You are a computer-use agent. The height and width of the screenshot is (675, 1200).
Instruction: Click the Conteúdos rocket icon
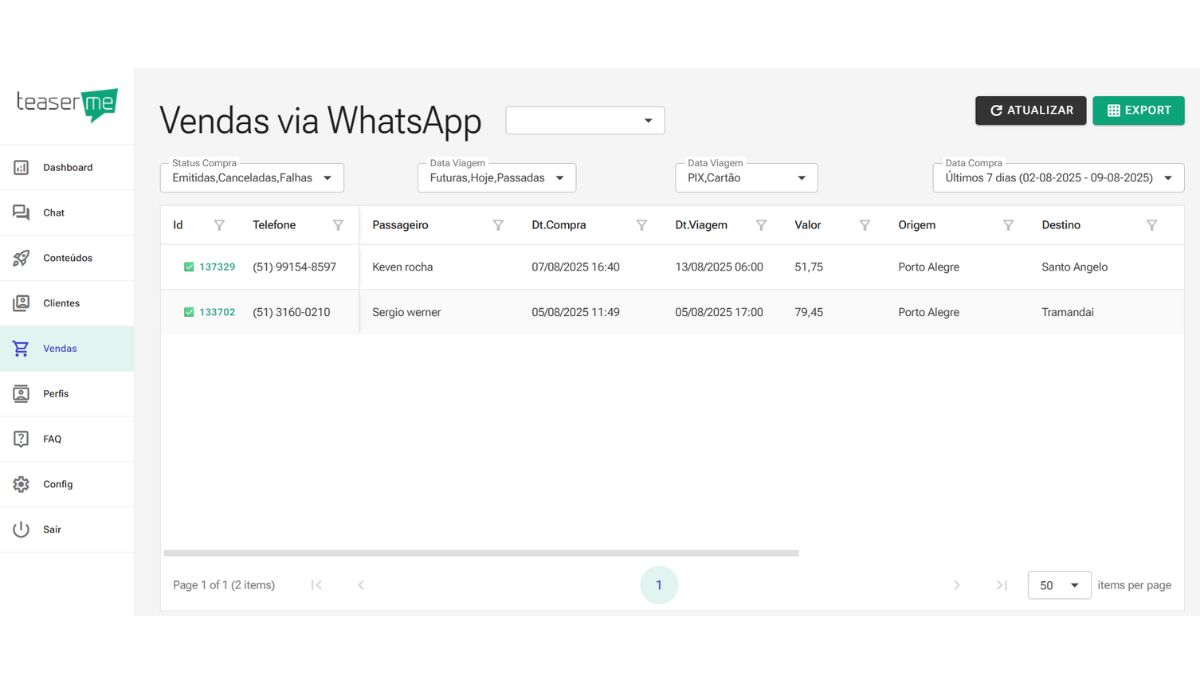(x=21, y=258)
